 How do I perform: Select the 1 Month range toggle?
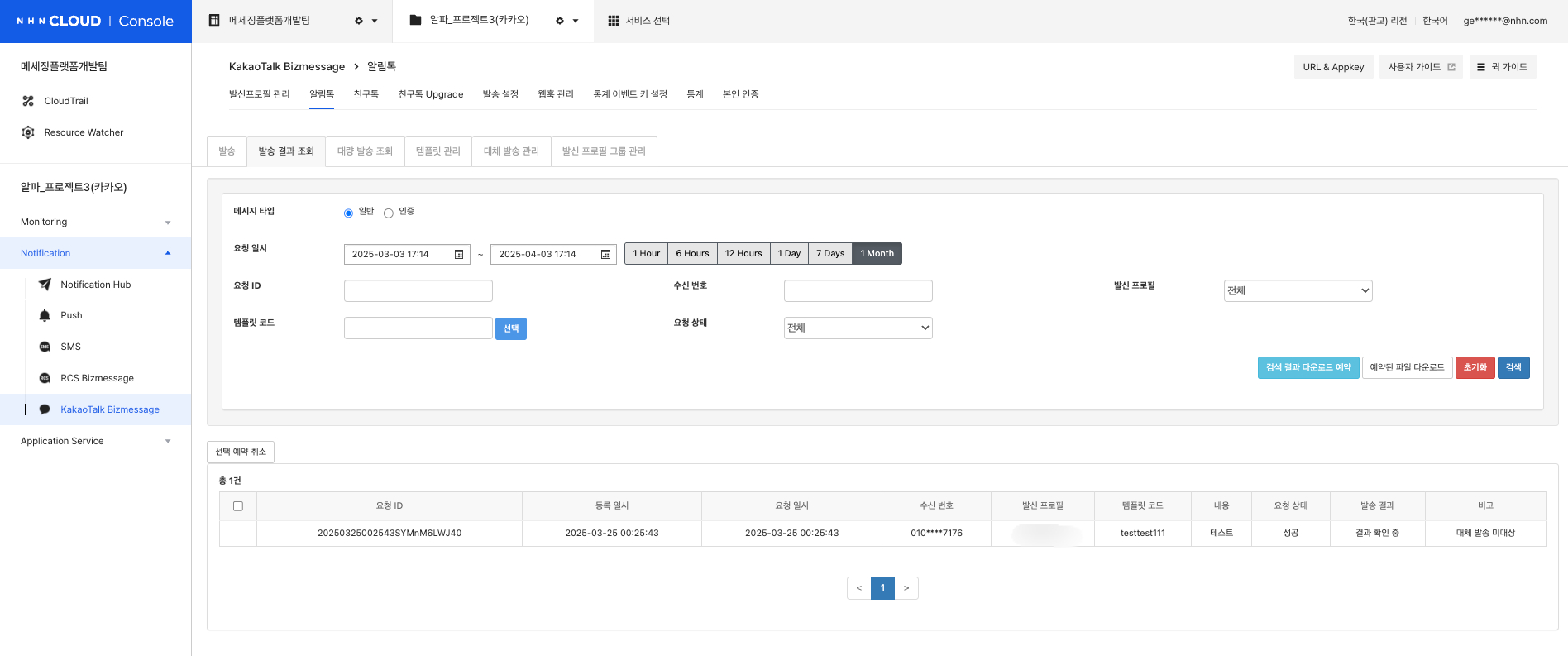click(x=877, y=254)
